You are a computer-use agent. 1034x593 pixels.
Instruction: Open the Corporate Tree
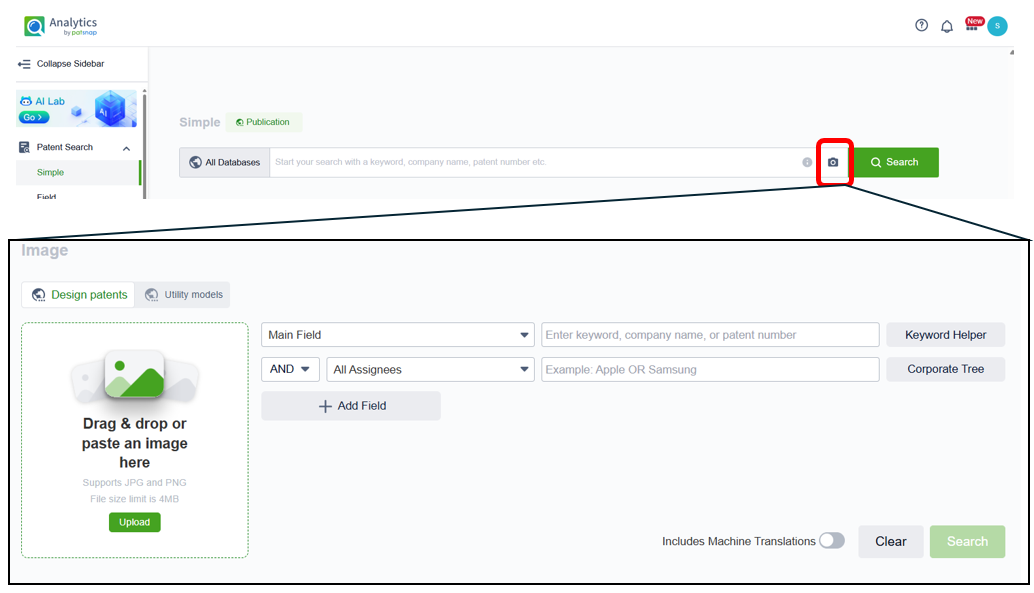[x=944, y=368]
